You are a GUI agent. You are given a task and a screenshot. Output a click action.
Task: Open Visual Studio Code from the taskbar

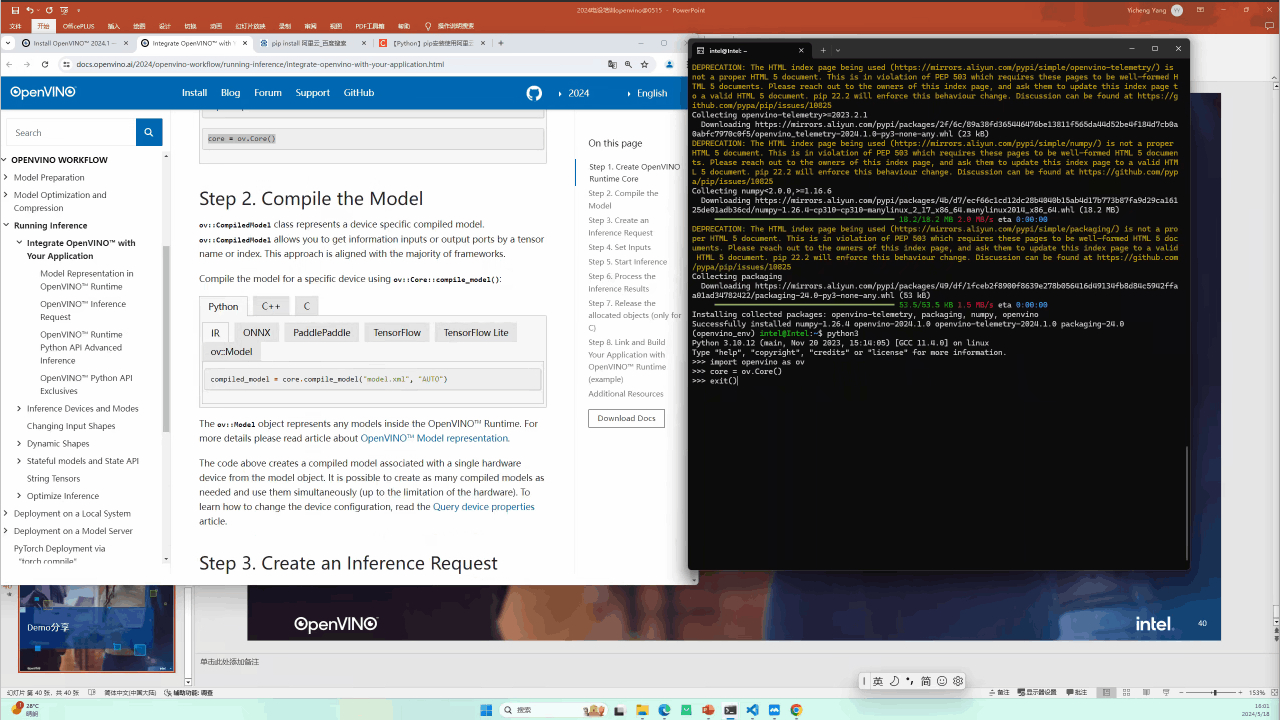point(752,710)
